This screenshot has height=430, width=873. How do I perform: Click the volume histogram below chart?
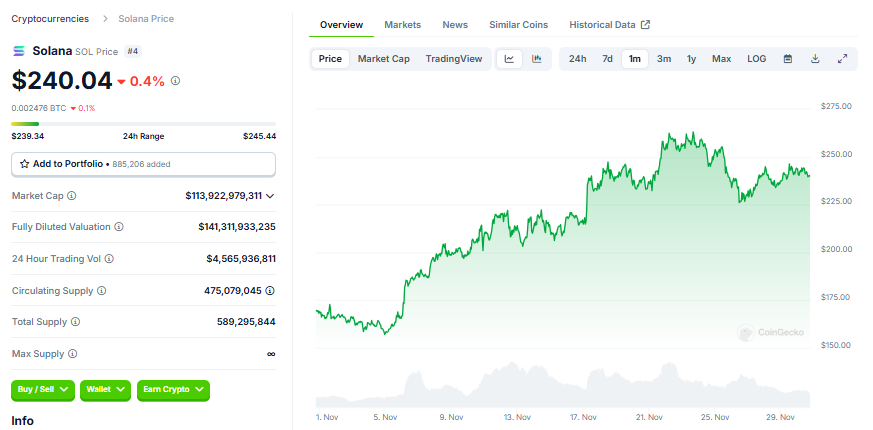562,385
